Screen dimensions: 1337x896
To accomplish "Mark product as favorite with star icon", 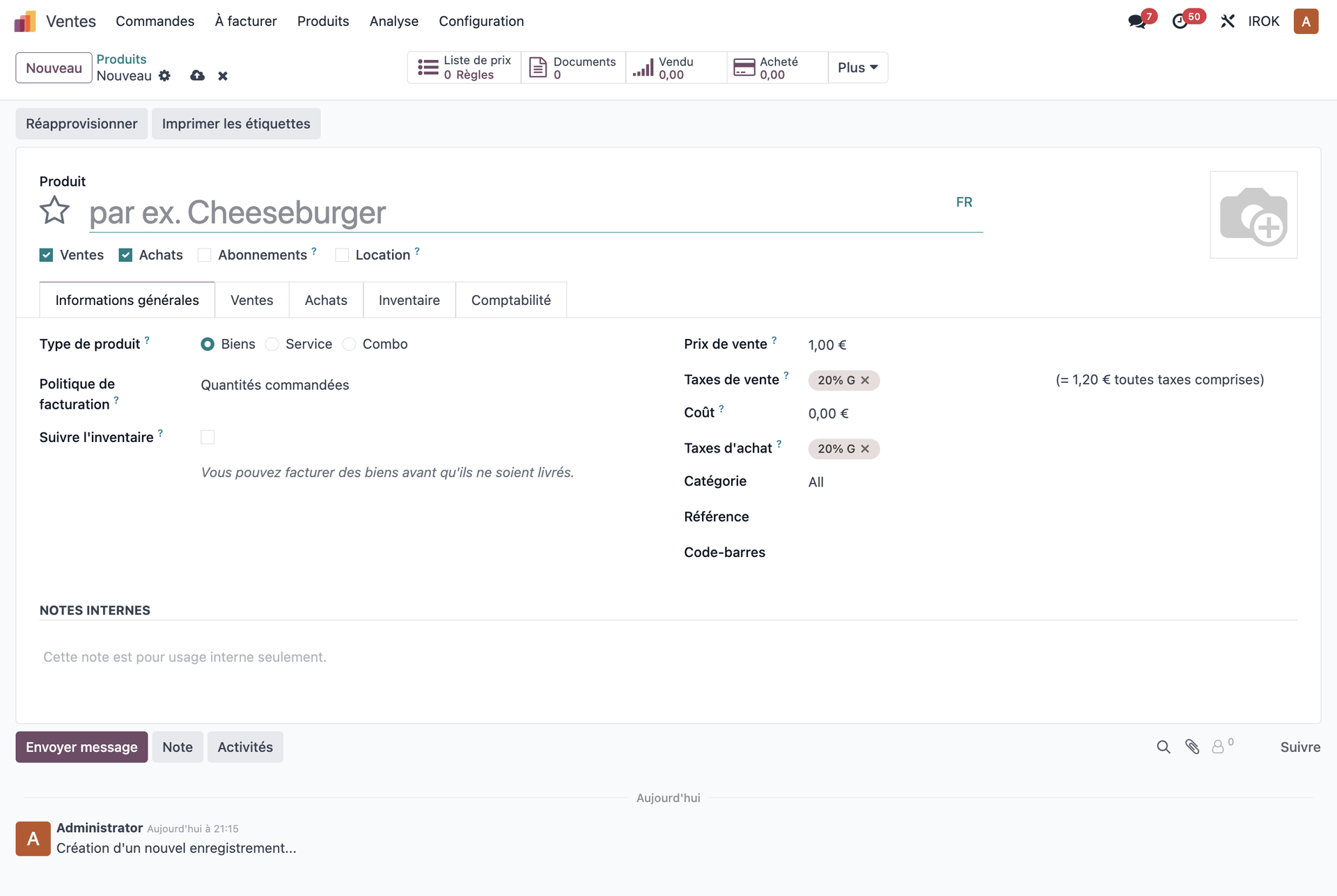I will pyautogui.click(x=54, y=210).
